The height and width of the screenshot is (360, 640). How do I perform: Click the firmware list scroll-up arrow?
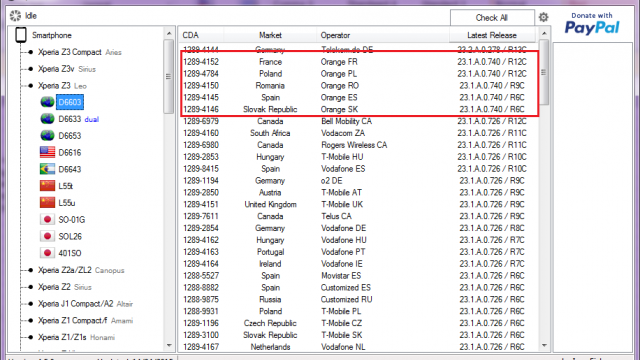coord(544,33)
